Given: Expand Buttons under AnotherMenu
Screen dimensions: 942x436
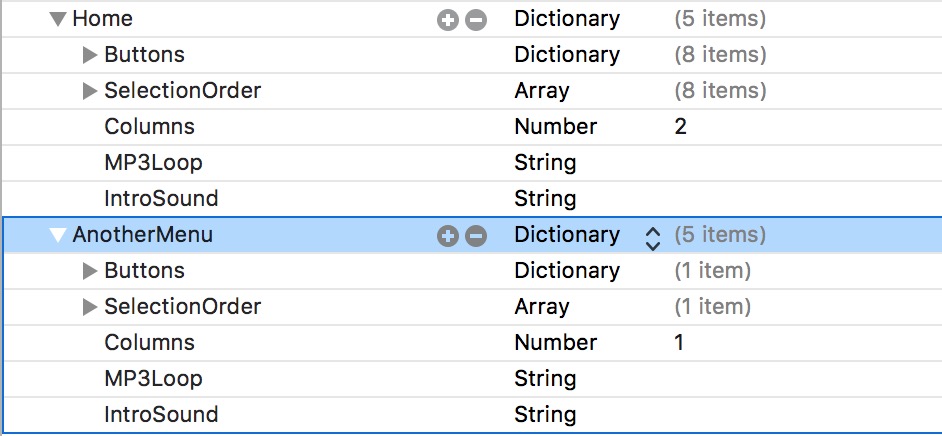Looking at the screenshot, I should 90,271.
